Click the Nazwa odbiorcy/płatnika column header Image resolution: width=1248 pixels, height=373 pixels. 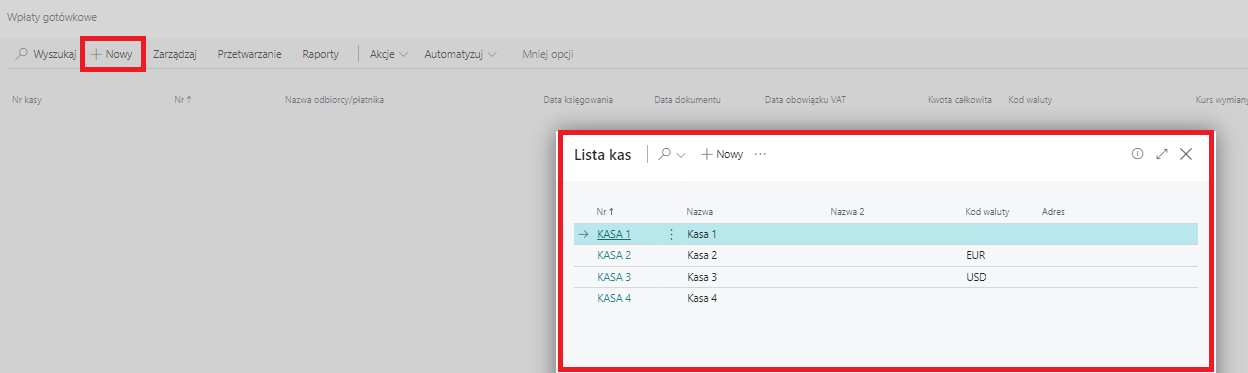[x=335, y=100]
